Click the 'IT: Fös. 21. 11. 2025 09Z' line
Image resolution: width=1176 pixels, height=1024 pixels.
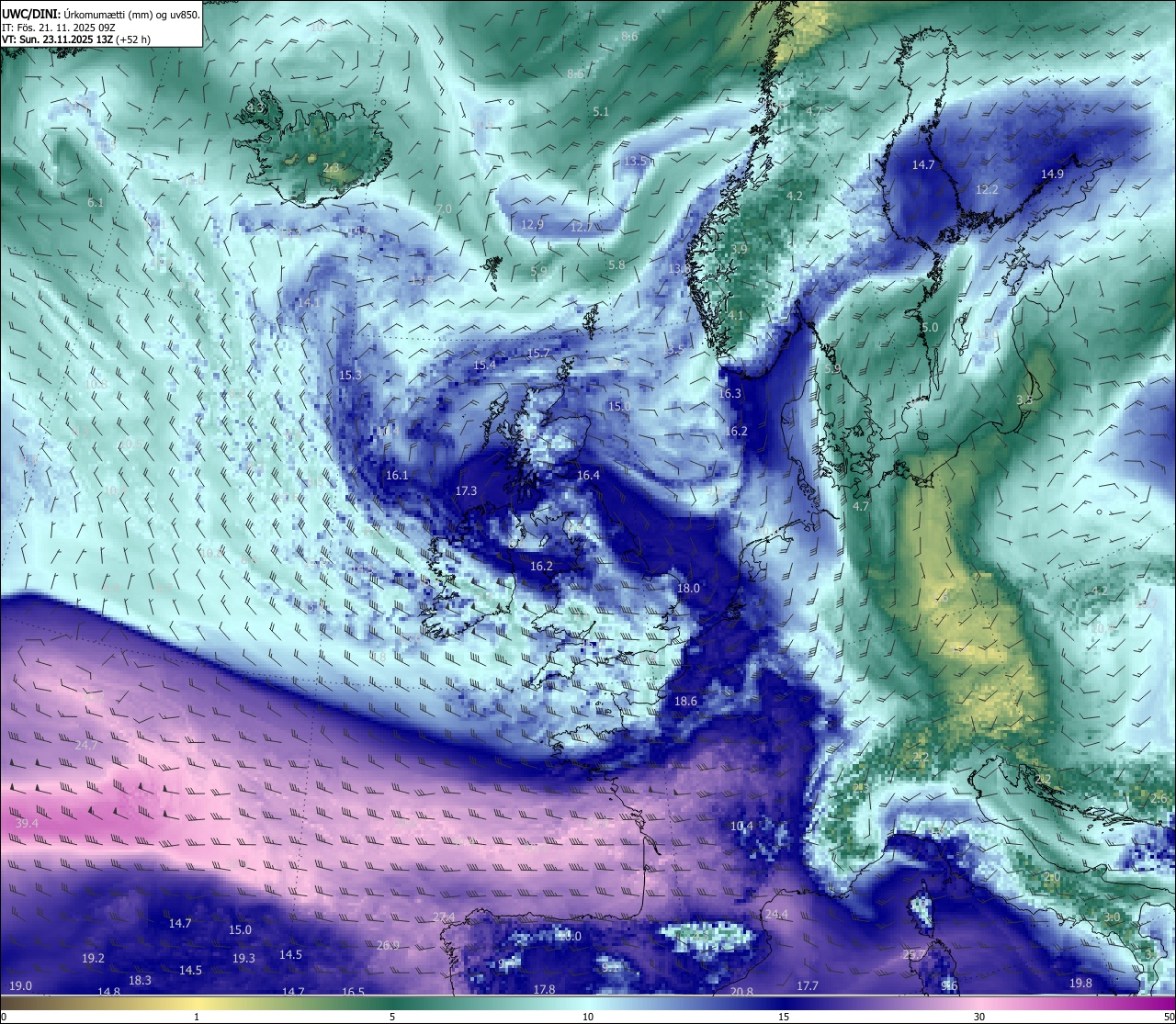point(58,28)
